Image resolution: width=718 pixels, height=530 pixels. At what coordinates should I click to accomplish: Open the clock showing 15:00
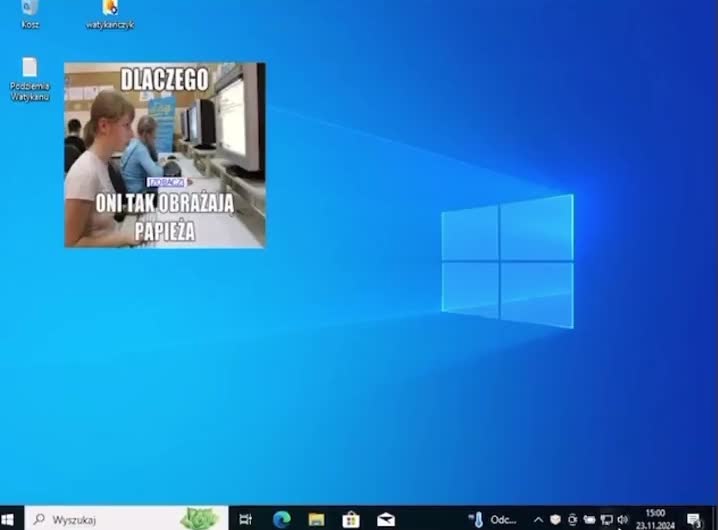[x=655, y=518]
